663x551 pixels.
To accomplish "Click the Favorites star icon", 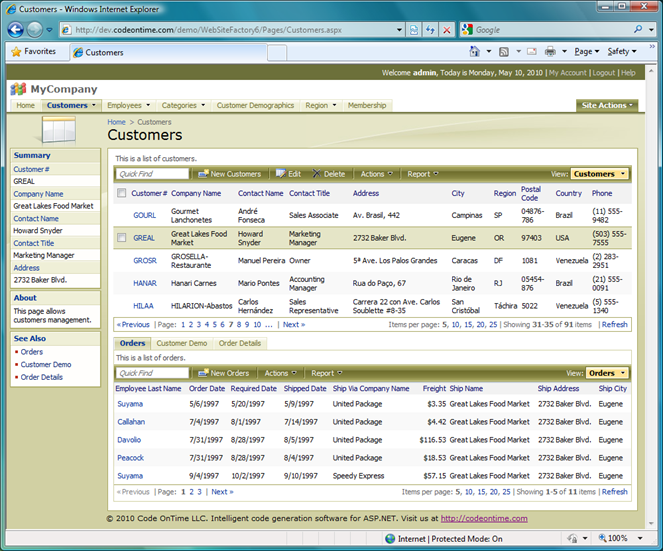I will tap(16, 51).
